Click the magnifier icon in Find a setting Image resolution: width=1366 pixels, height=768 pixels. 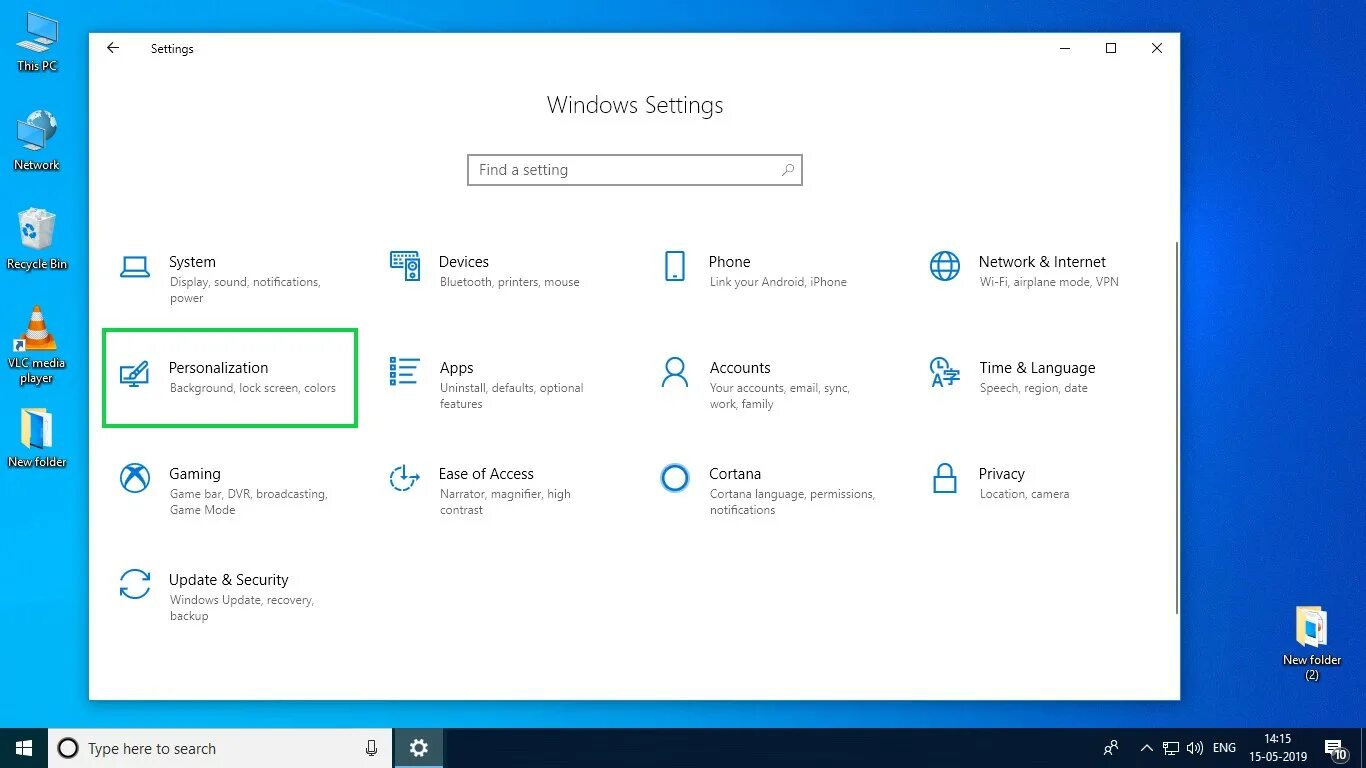[x=788, y=170]
